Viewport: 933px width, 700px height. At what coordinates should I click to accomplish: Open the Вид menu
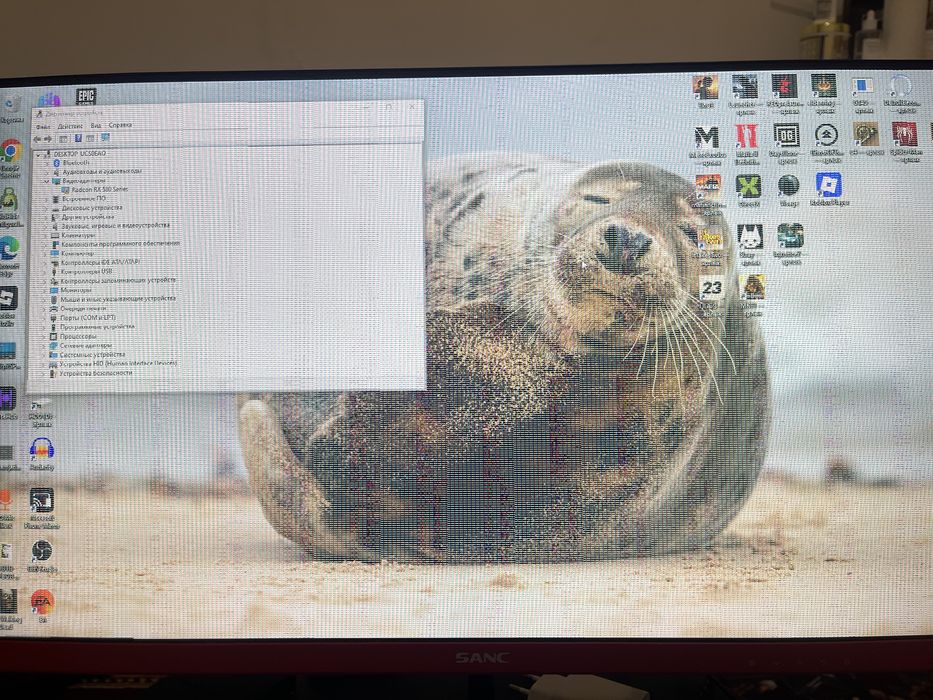(96, 126)
